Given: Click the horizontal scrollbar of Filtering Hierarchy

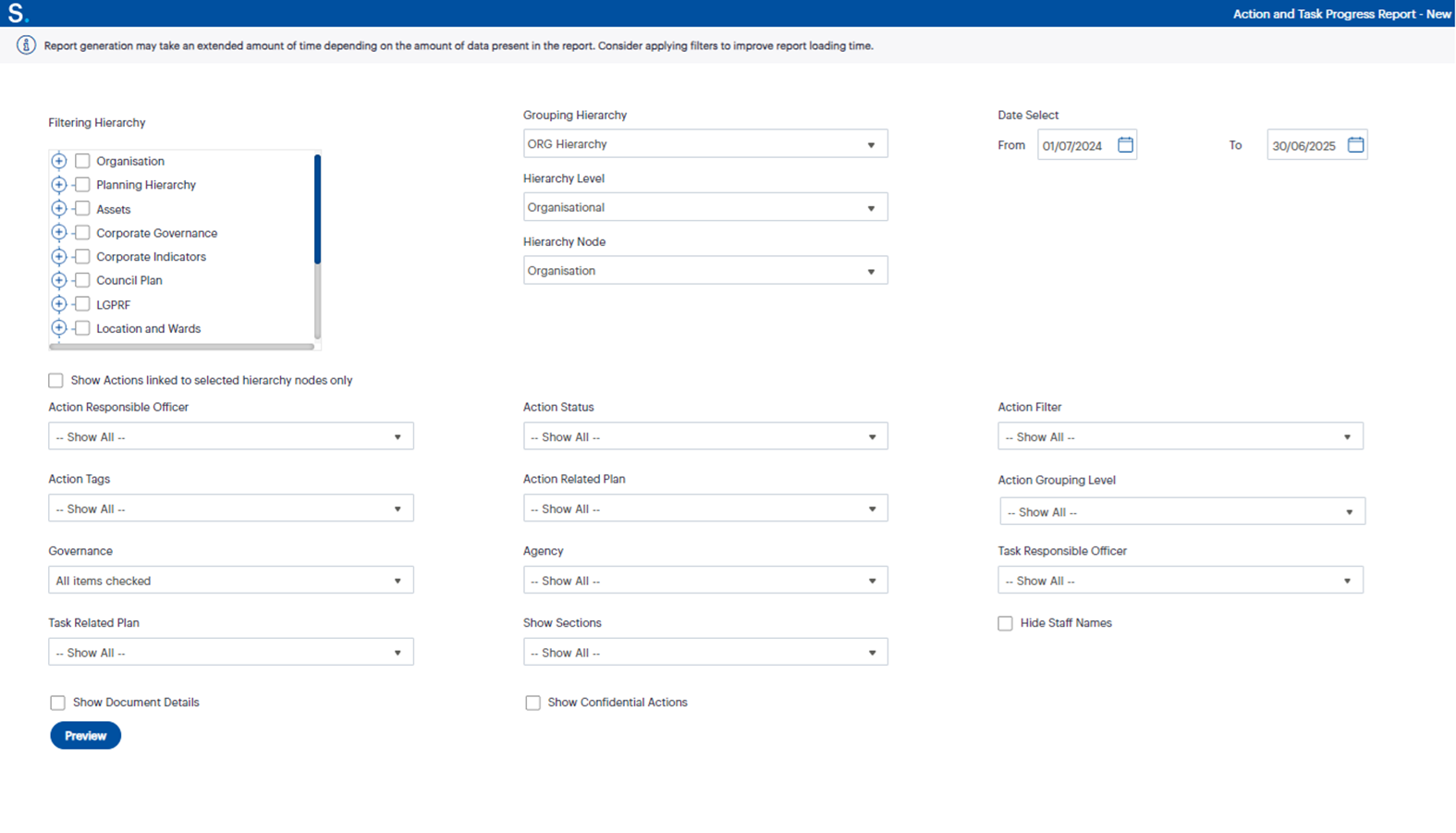Looking at the screenshot, I should point(182,347).
